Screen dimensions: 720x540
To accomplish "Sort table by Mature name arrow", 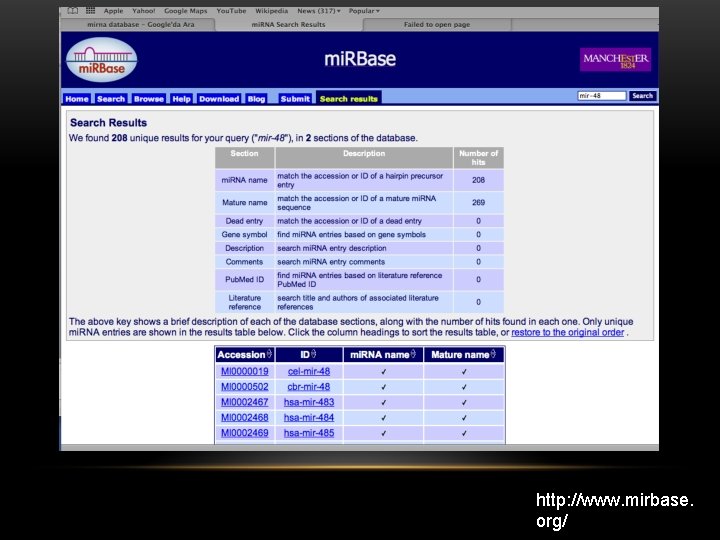I will click(493, 354).
